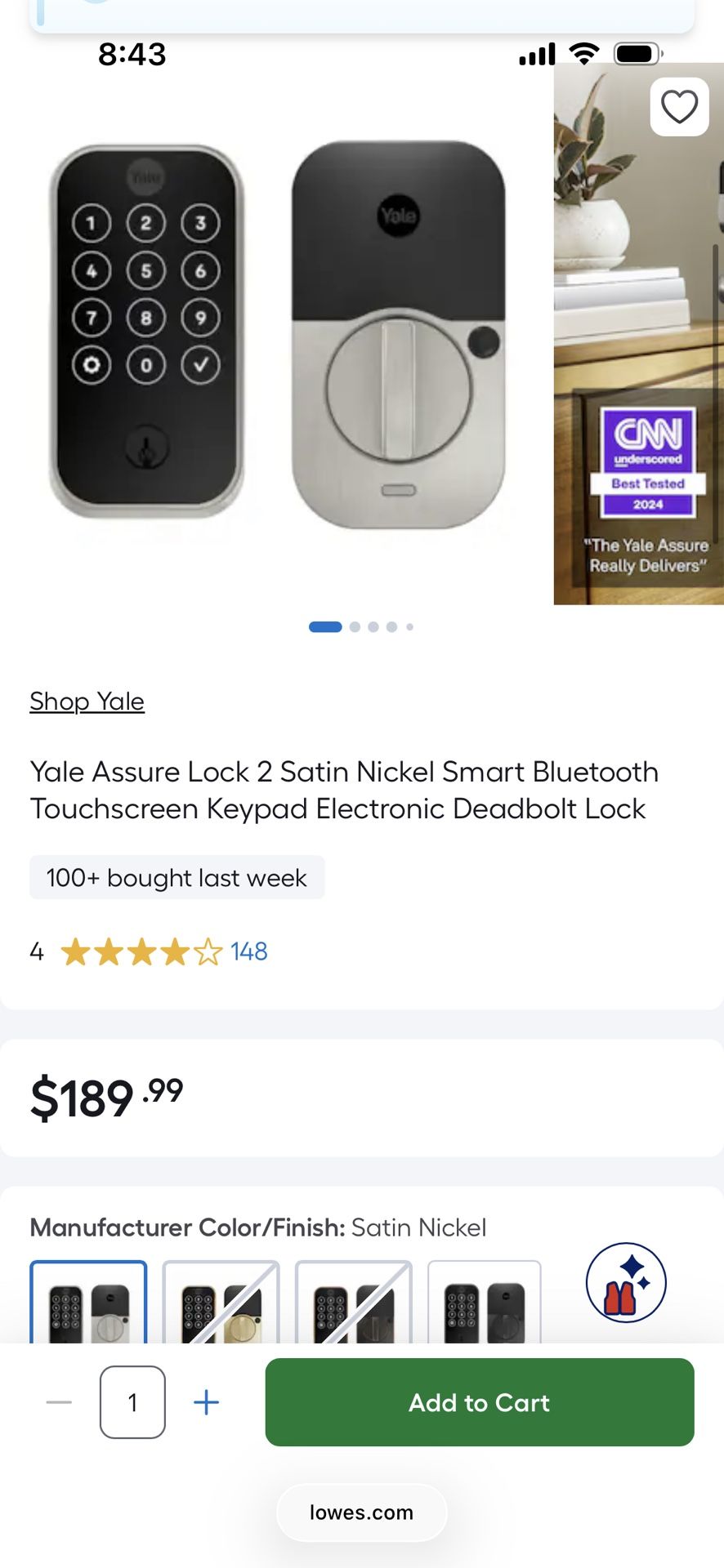The height and width of the screenshot is (1568, 724).
Task: Increase quantity with the plus icon
Action: 206,1402
